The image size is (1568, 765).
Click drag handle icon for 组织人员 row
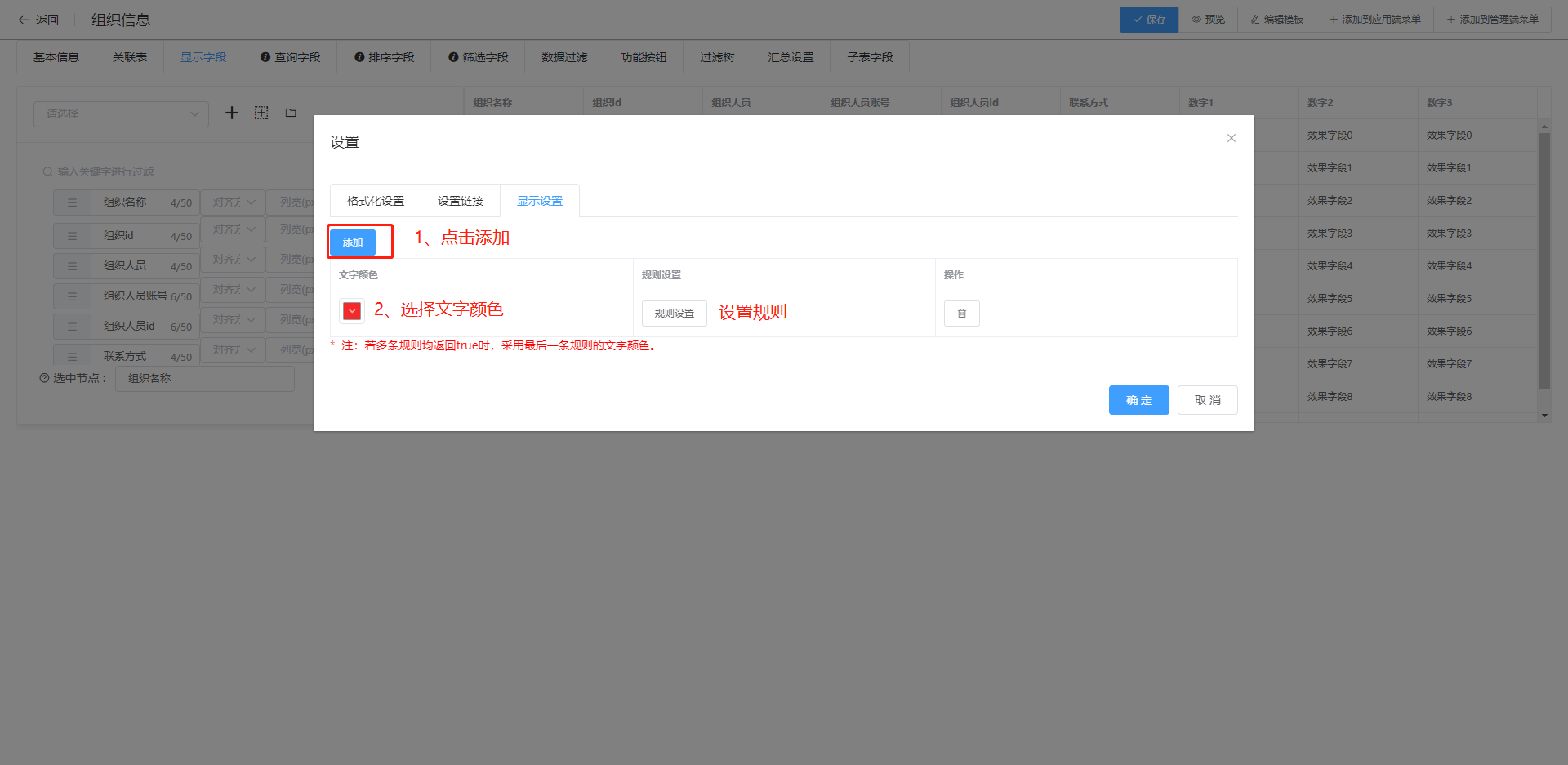tap(72, 266)
